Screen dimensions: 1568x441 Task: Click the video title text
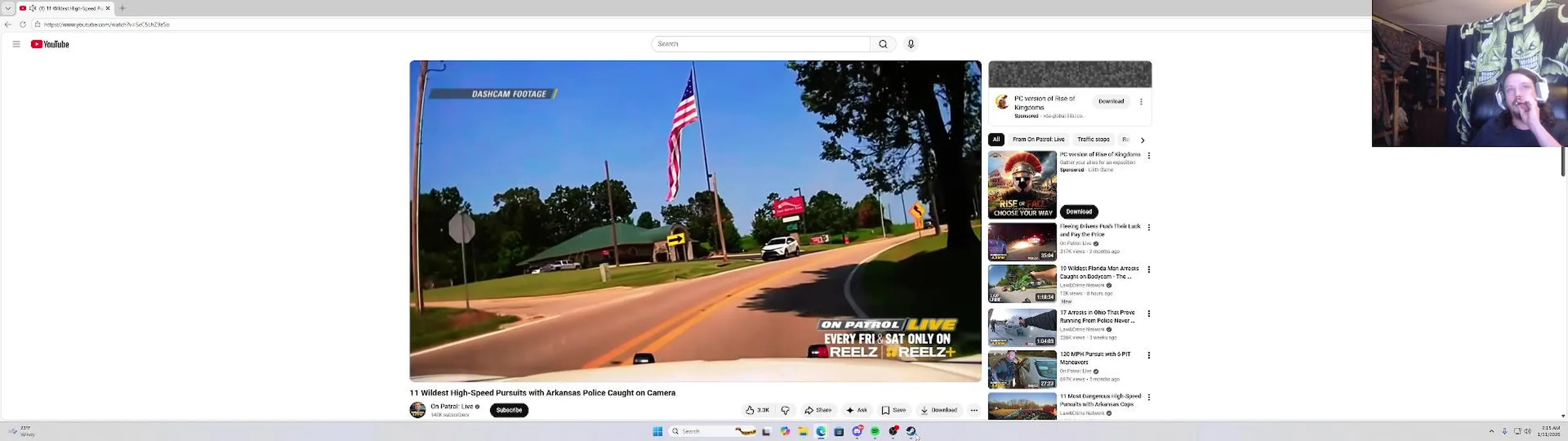tap(543, 393)
